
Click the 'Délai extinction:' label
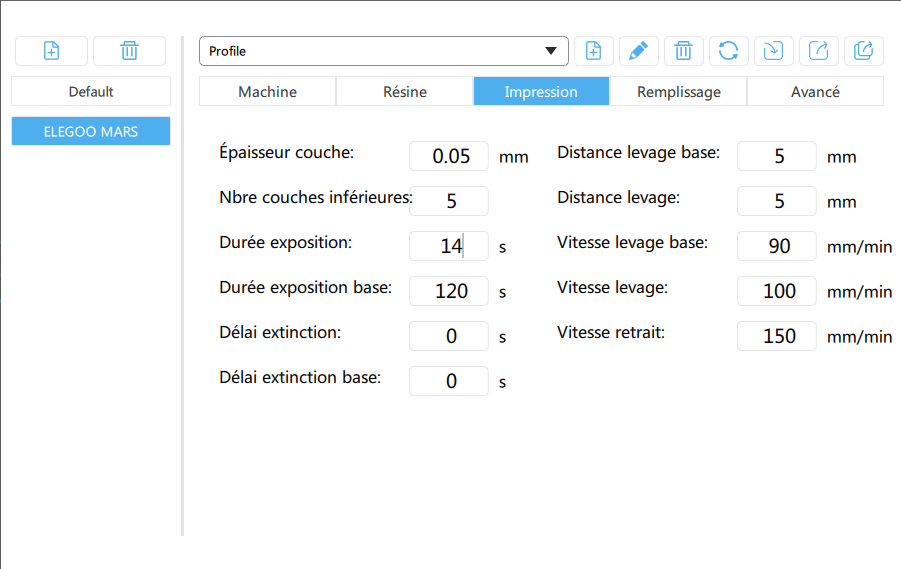click(280, 332)
